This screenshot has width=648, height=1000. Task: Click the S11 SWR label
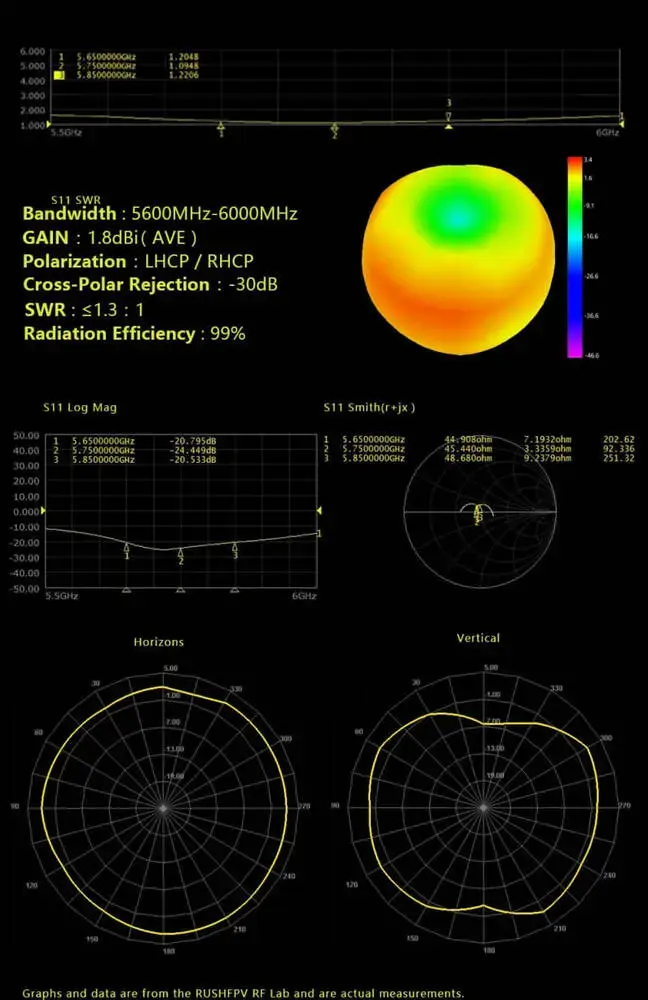(x=76, y=200)
